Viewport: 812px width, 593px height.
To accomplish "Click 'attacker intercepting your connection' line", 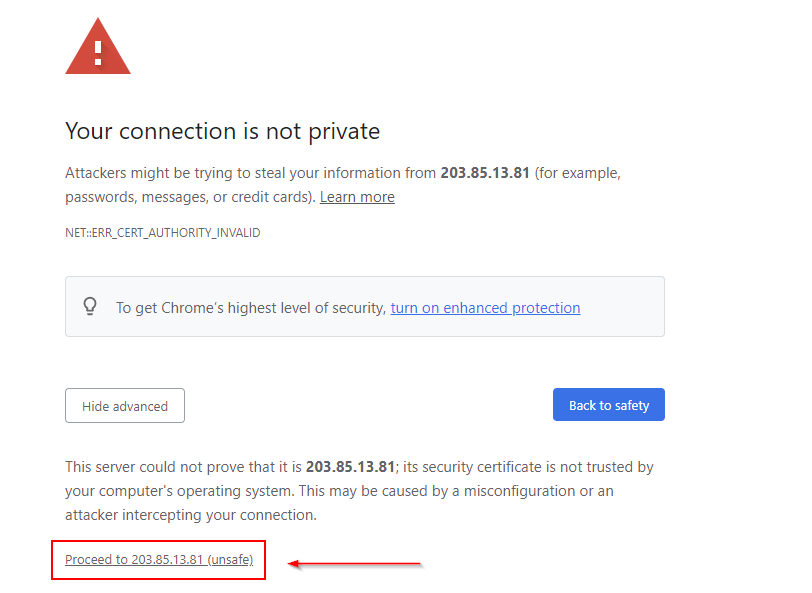I will click(190, 516).
